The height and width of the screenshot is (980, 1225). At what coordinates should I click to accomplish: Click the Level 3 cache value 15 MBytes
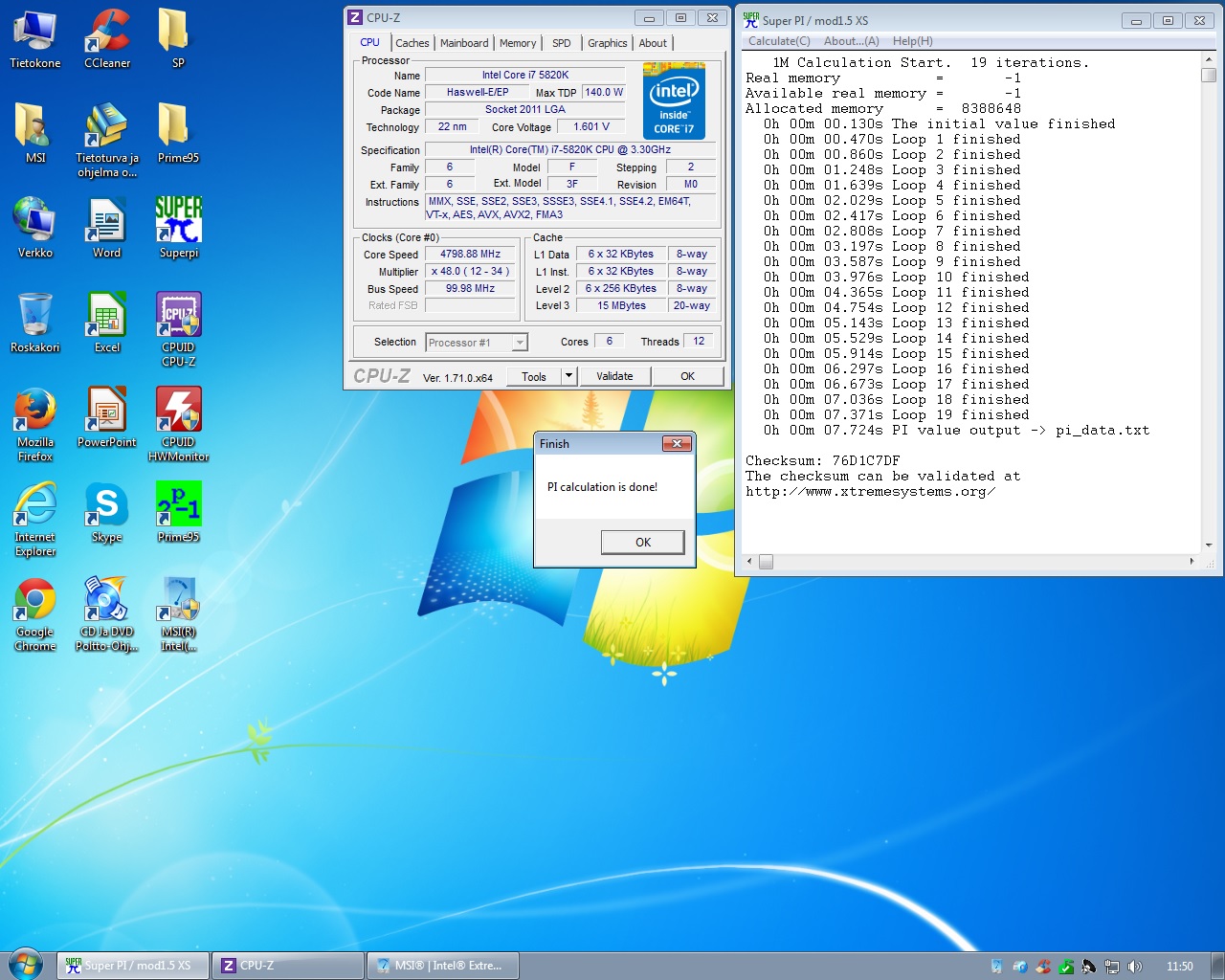click(x=621, y=306)
